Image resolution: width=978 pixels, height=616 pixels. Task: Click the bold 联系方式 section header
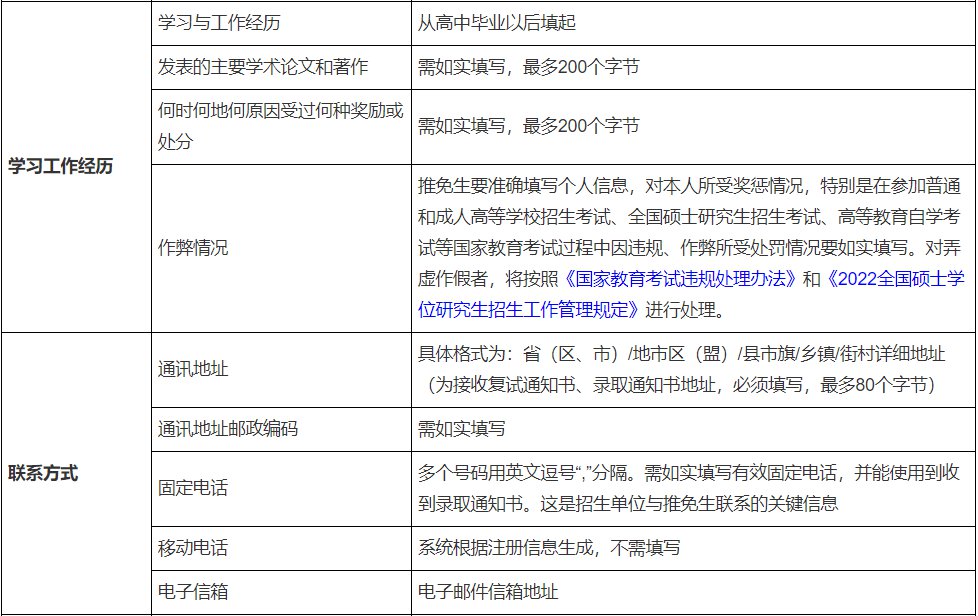coord(43,473)
